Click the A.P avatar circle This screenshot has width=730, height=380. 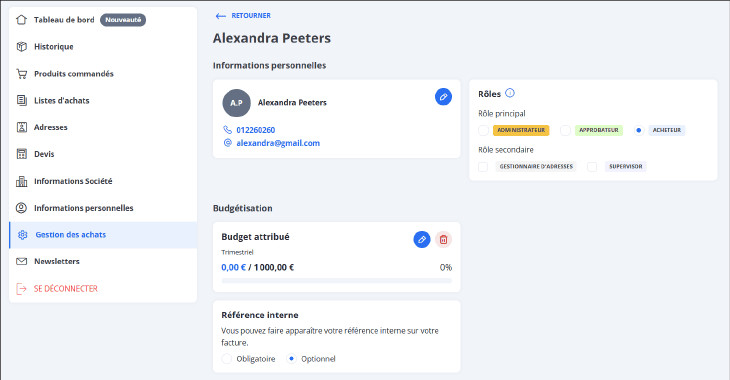point(237,103)
